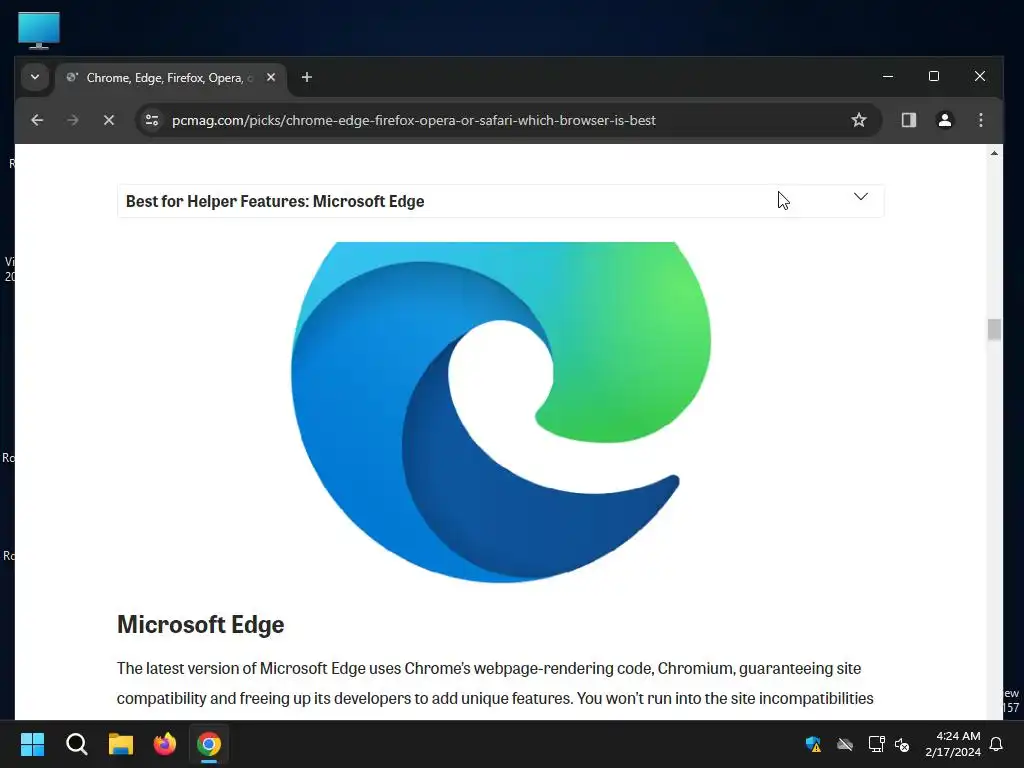Bookmark this page with the star

[858, 120]
